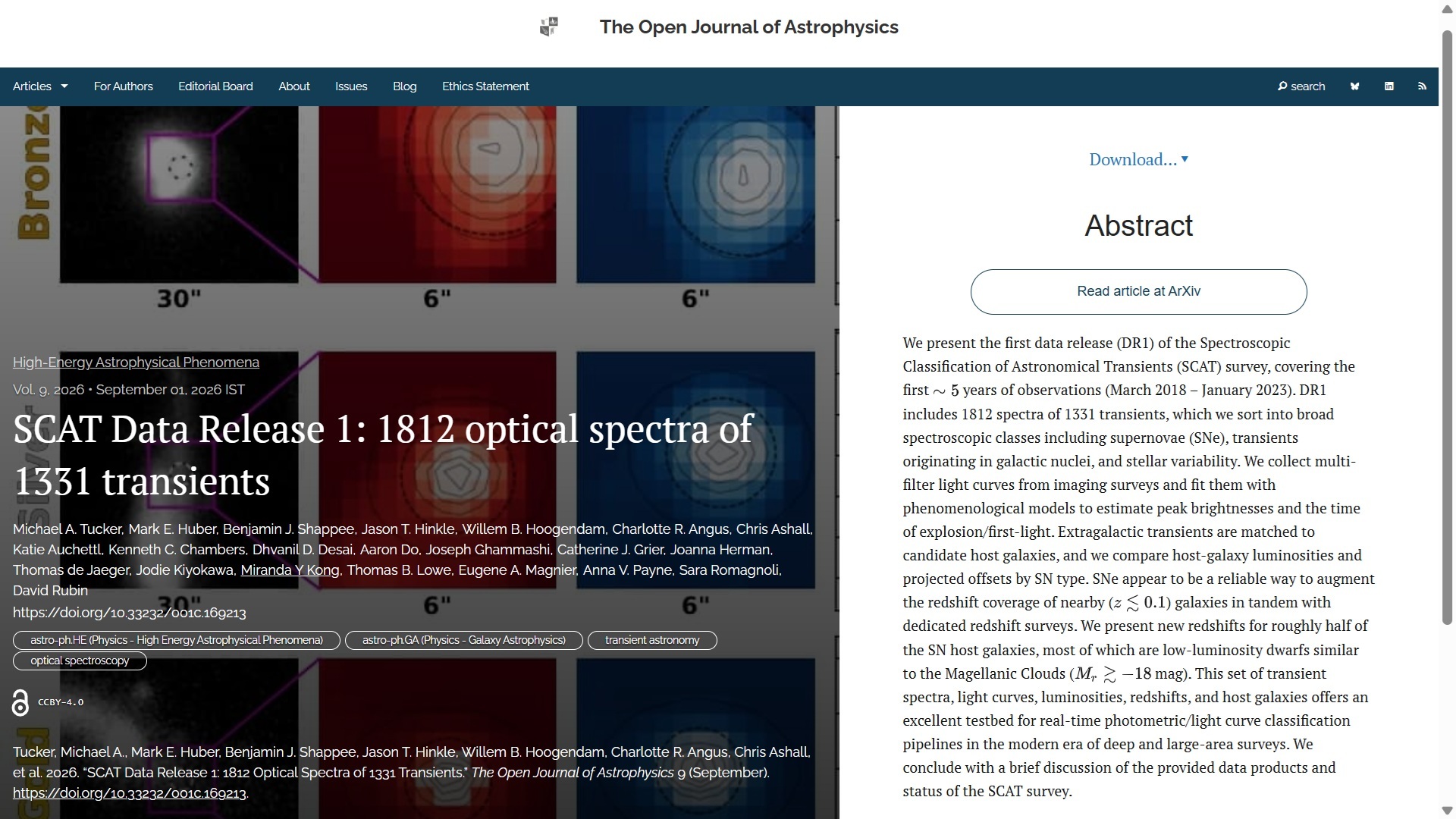Image resolution: width=1456 pixels, height=819 pixels.
Task: Expand the Articles dropdown menu
Action: 40,86
